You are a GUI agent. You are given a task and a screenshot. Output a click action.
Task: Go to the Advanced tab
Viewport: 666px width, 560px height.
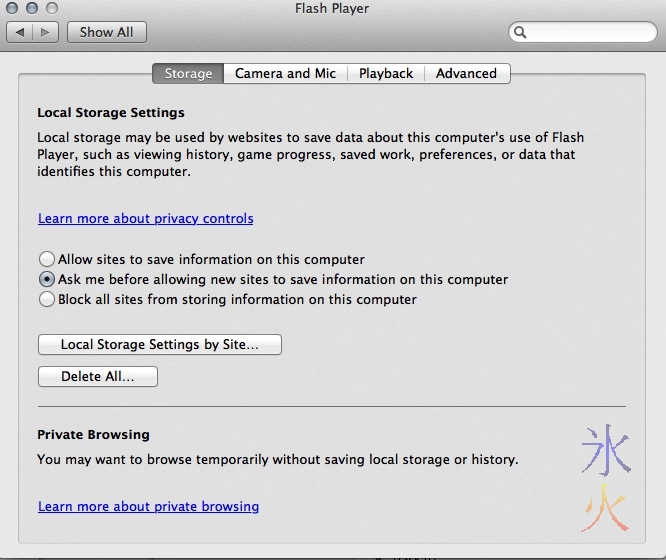(466, 73)
